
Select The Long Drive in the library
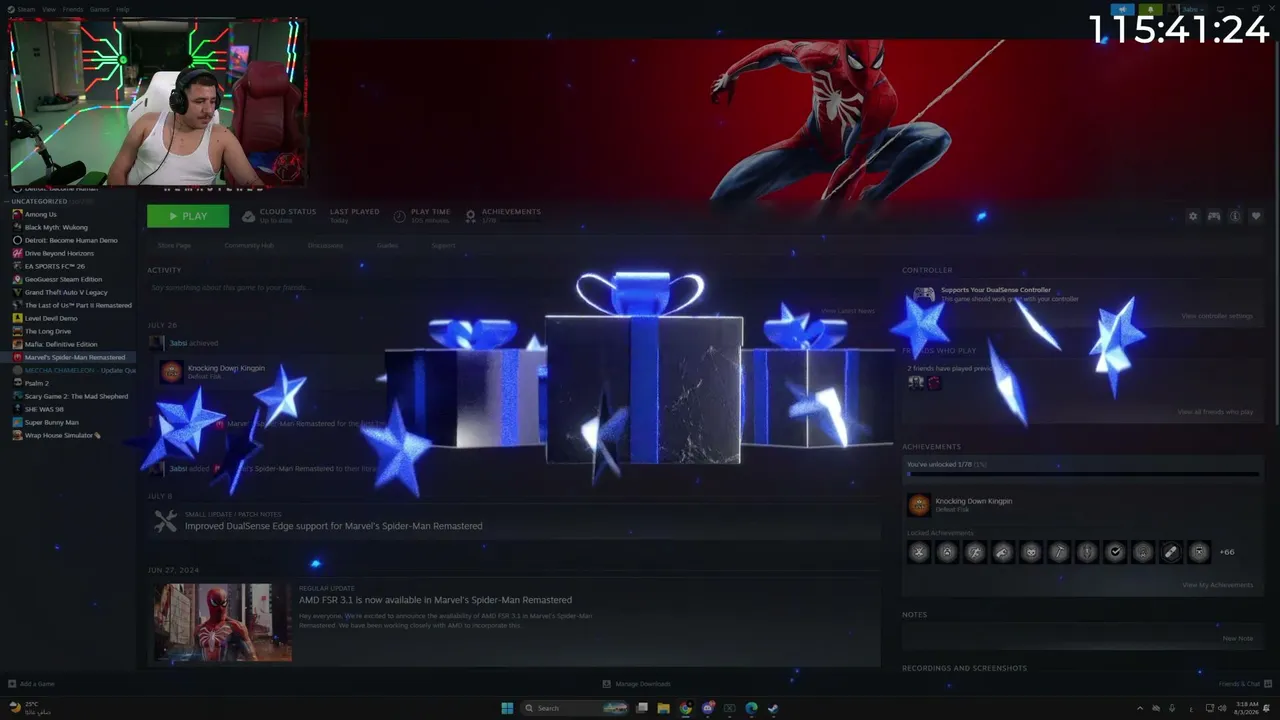click(x=48, y=331)
